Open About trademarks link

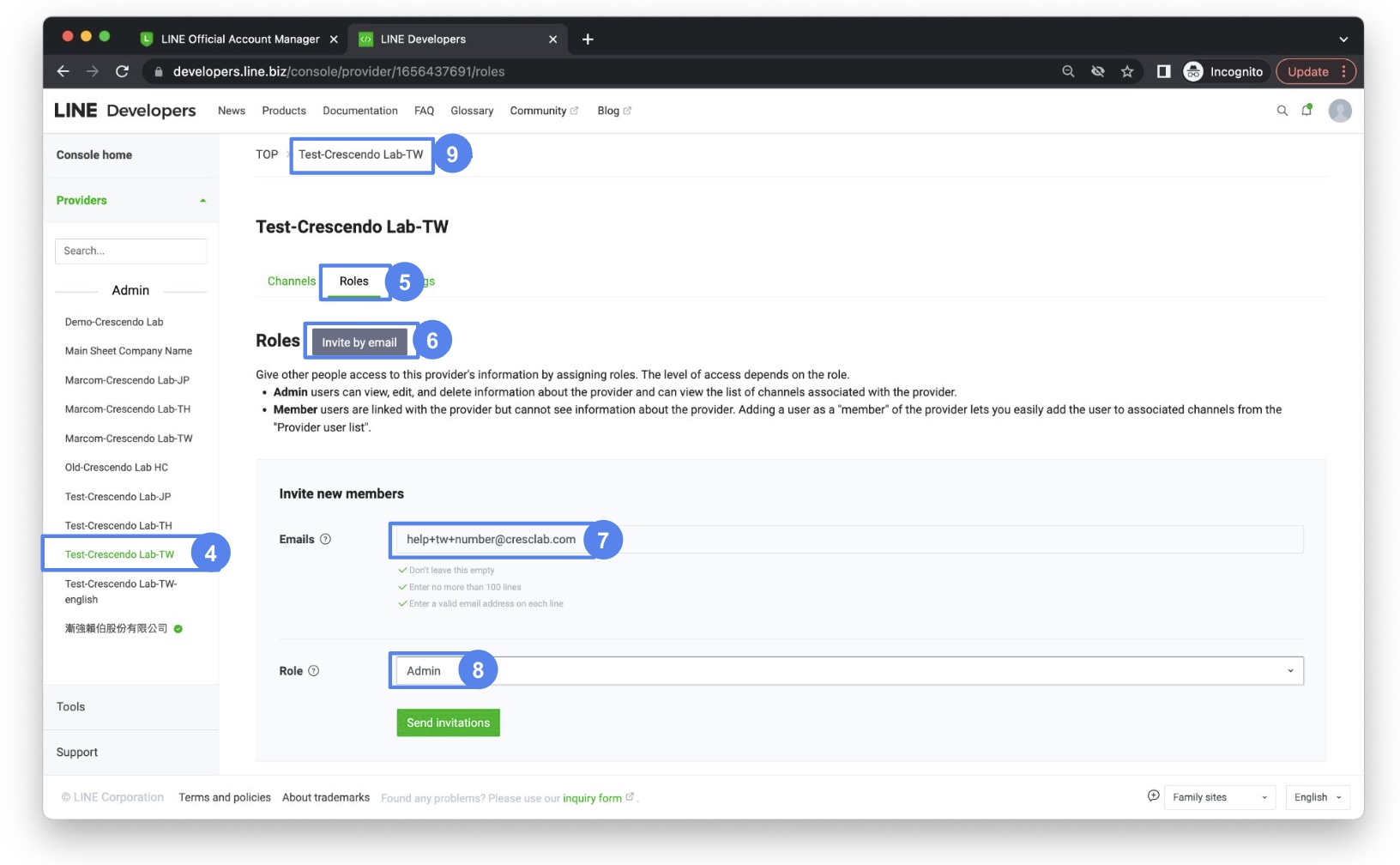pyautogui.click(x=326, y=798)
